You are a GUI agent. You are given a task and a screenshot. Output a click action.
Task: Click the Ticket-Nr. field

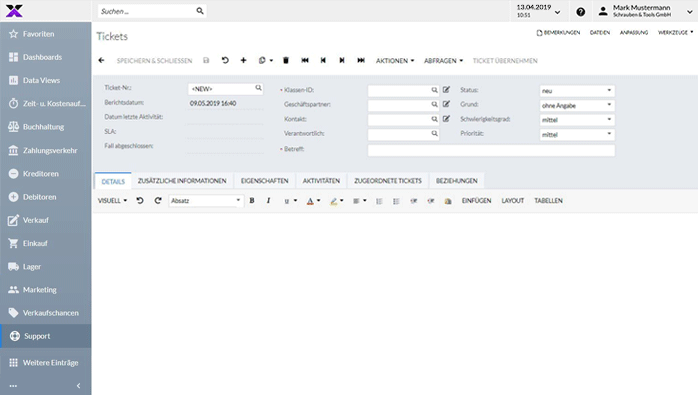click(225, 89)
